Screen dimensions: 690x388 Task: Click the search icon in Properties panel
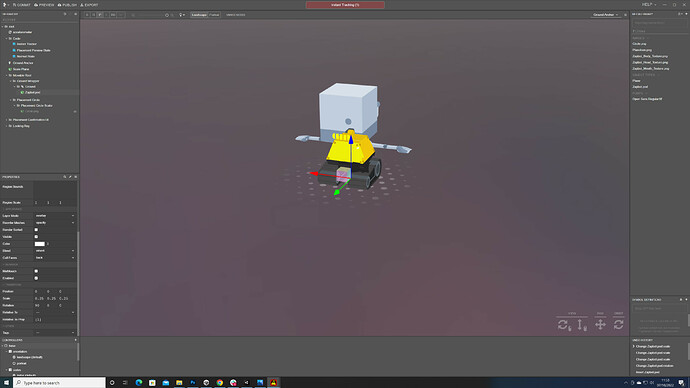(x=65, y=177)
